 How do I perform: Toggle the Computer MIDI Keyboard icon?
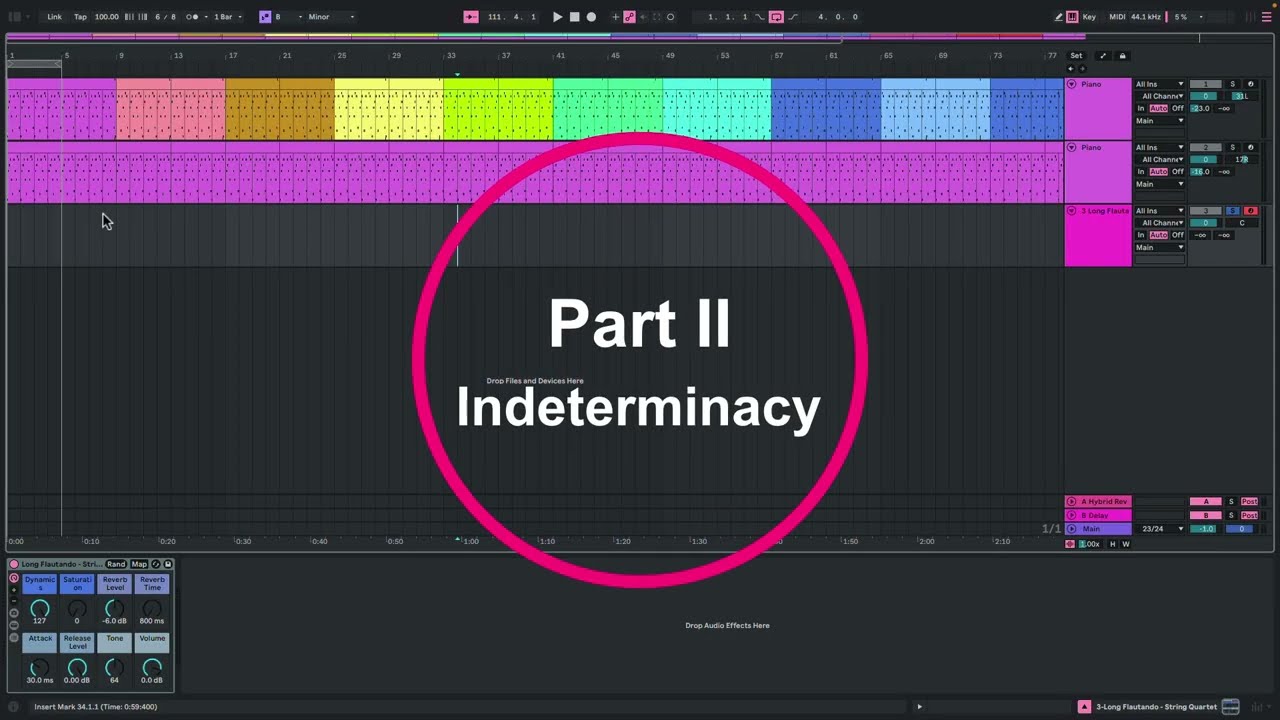tap(1072, 17)
